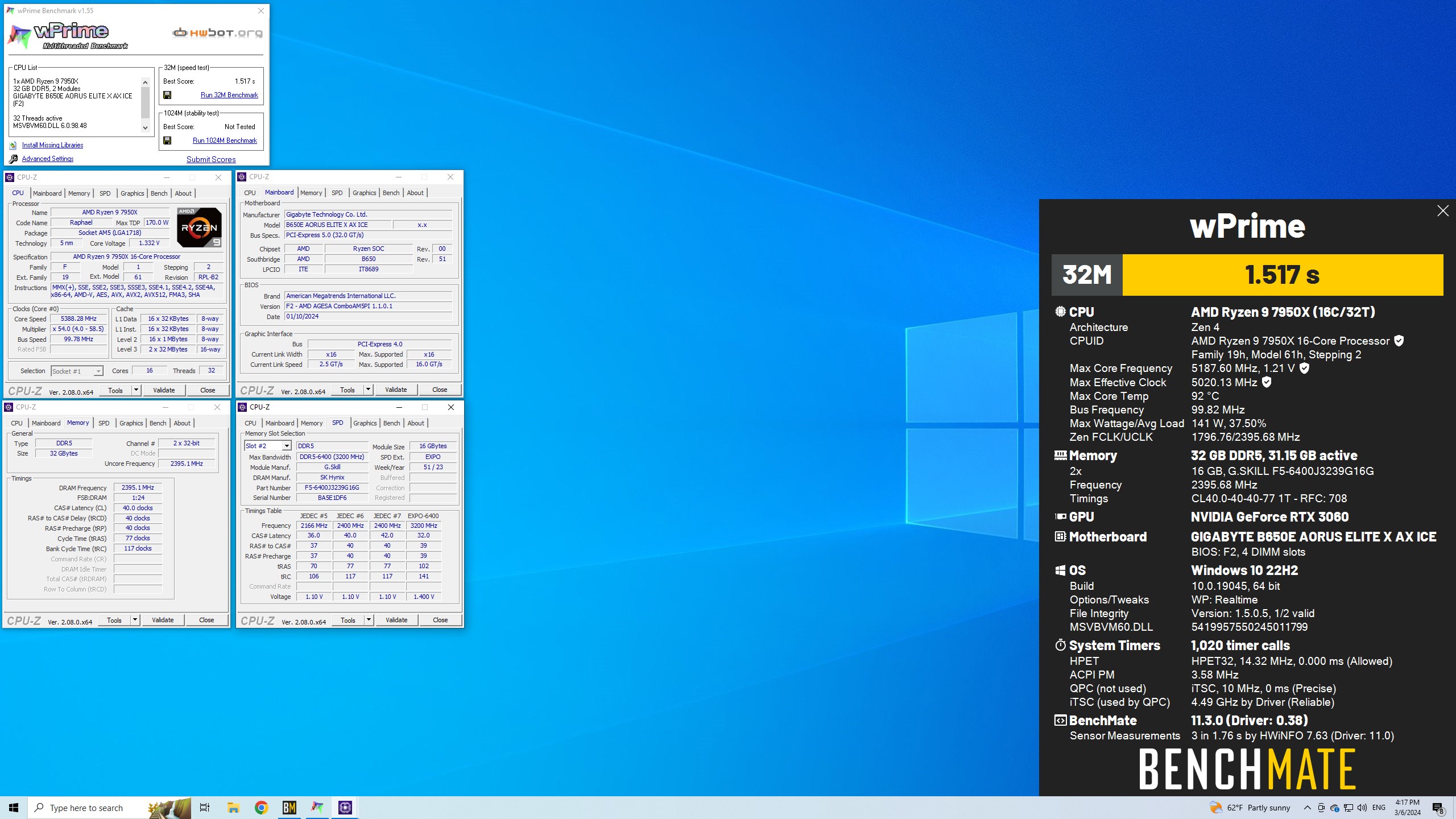The image size is (1456, 819).
Task: Click up arrow of wPrime CPU List scrollbar
Action: pyautogui.click(x=145, y=82)
